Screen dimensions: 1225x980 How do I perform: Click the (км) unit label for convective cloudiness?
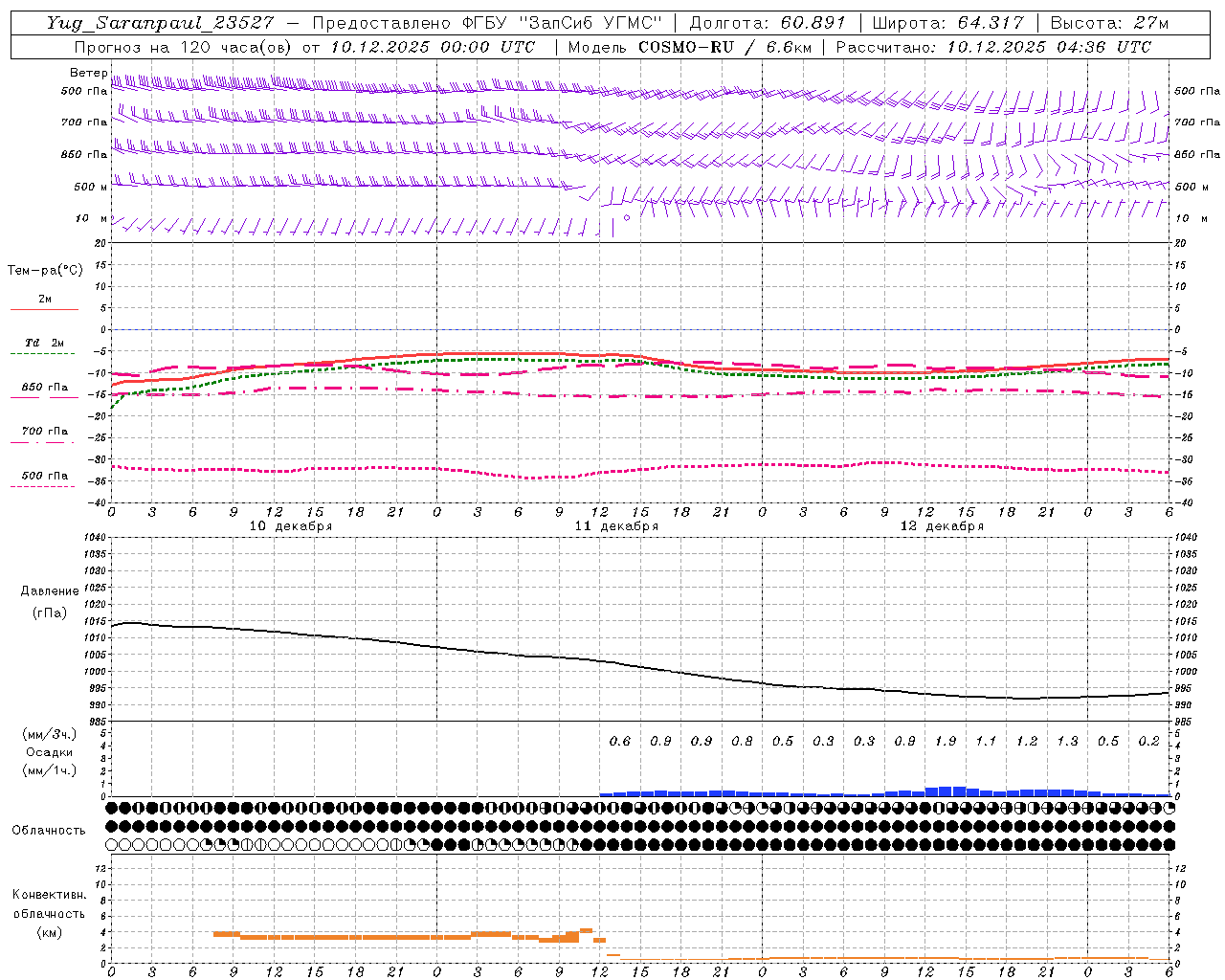pos(50,932)
